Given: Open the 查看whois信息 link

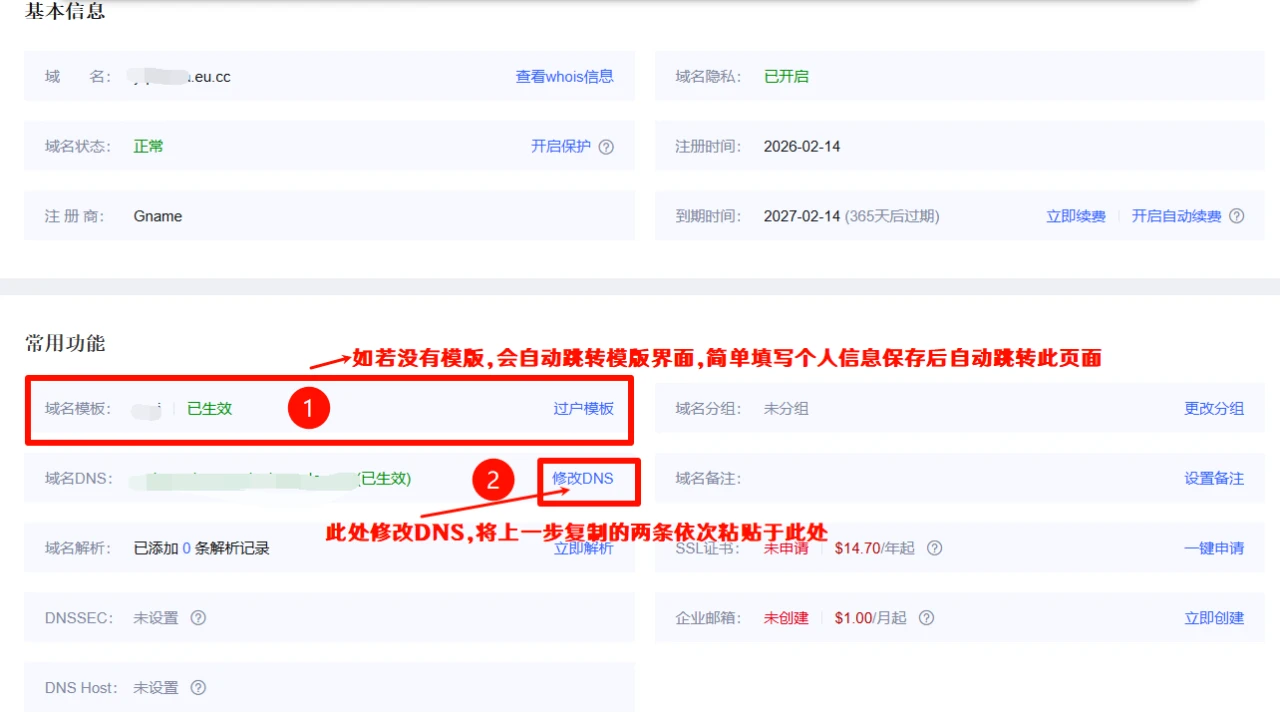Looking at the screenshot, I should click(x=564, y=76).
